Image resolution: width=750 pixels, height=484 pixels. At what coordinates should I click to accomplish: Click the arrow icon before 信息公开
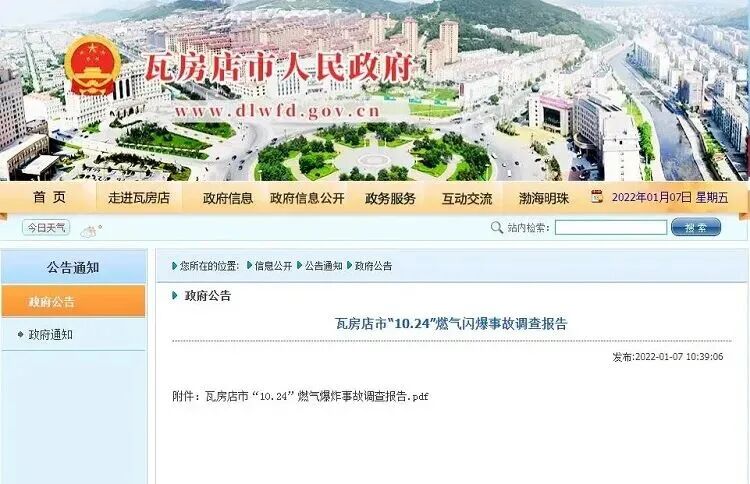(x=249, y=265)
